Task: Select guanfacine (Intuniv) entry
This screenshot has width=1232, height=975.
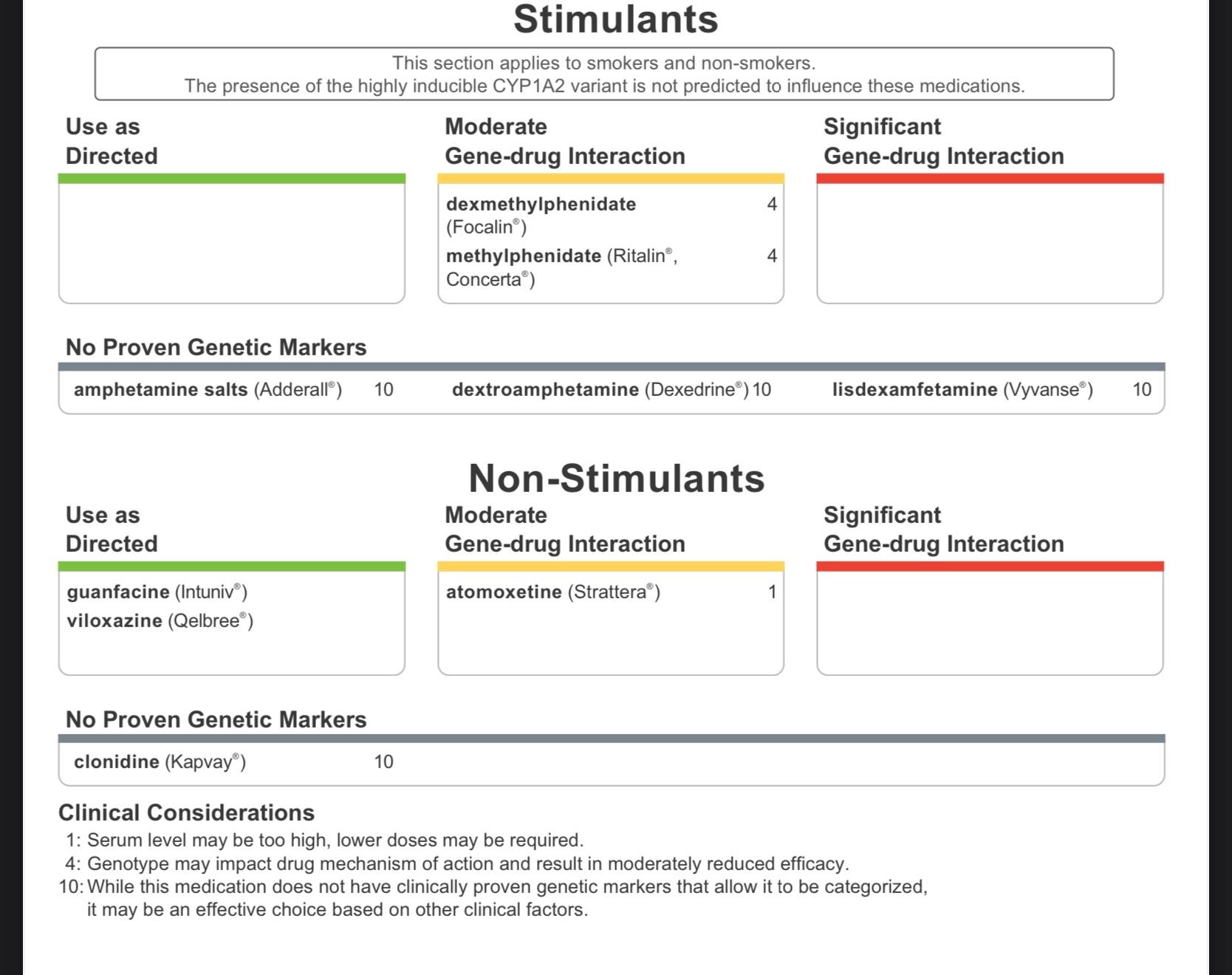Action: [157, 592]
